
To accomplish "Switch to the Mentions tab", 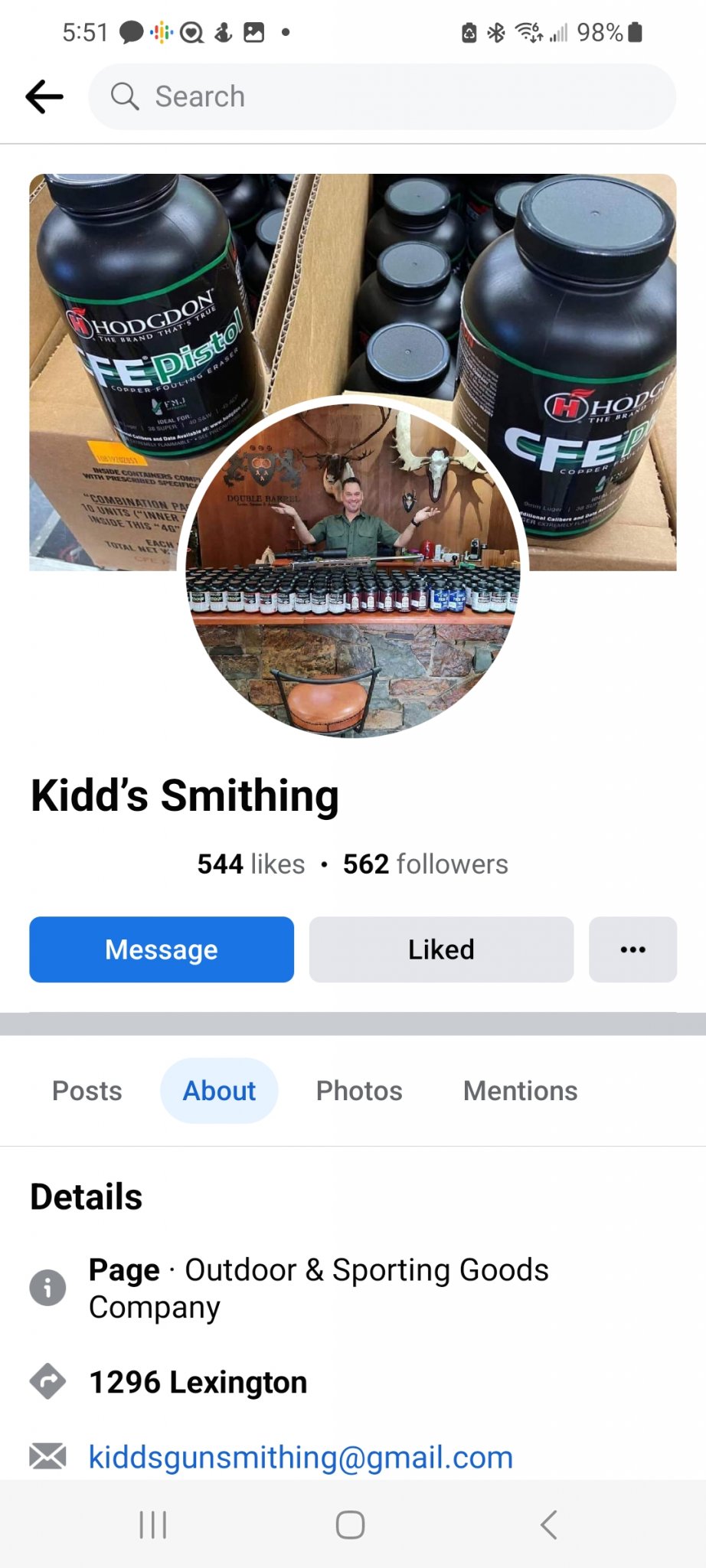I will [x=521, y=1091].
